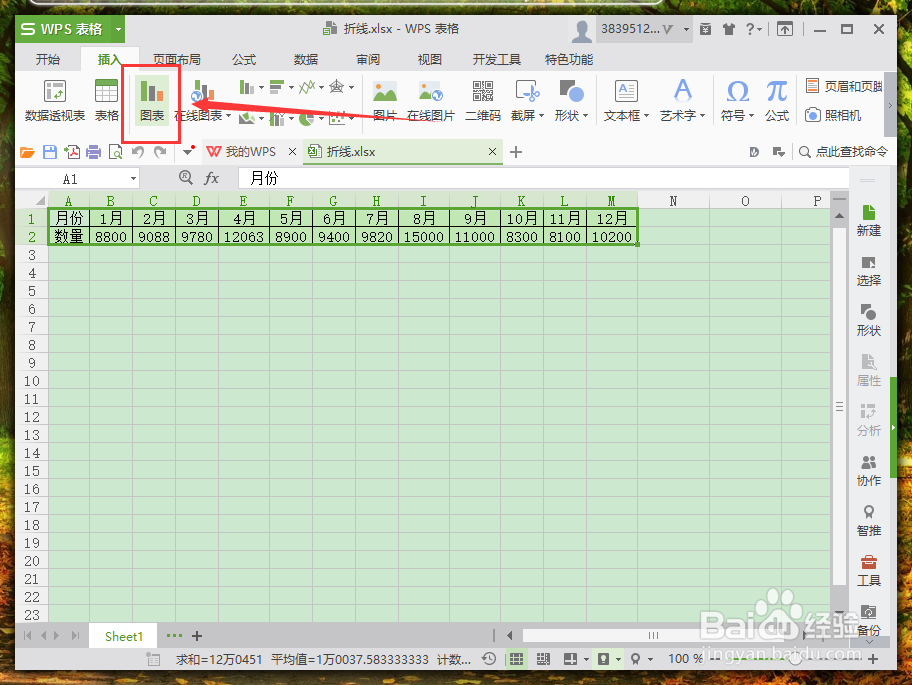Click 页眉和页脚 header and footer
Viewport: 912px width, 685px height.
pos(844,86)
